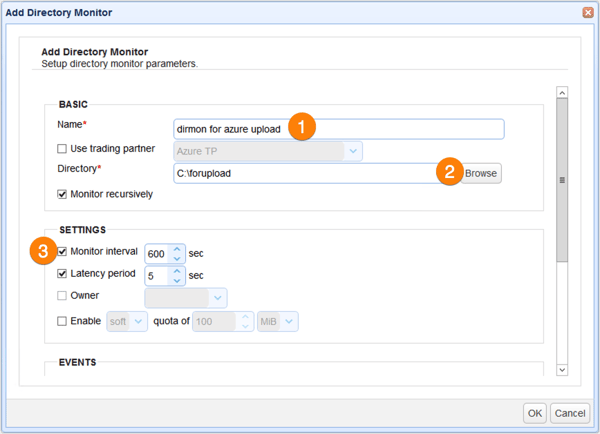
Task: Decrease quota value with down arrow
Action: (245, 326)
